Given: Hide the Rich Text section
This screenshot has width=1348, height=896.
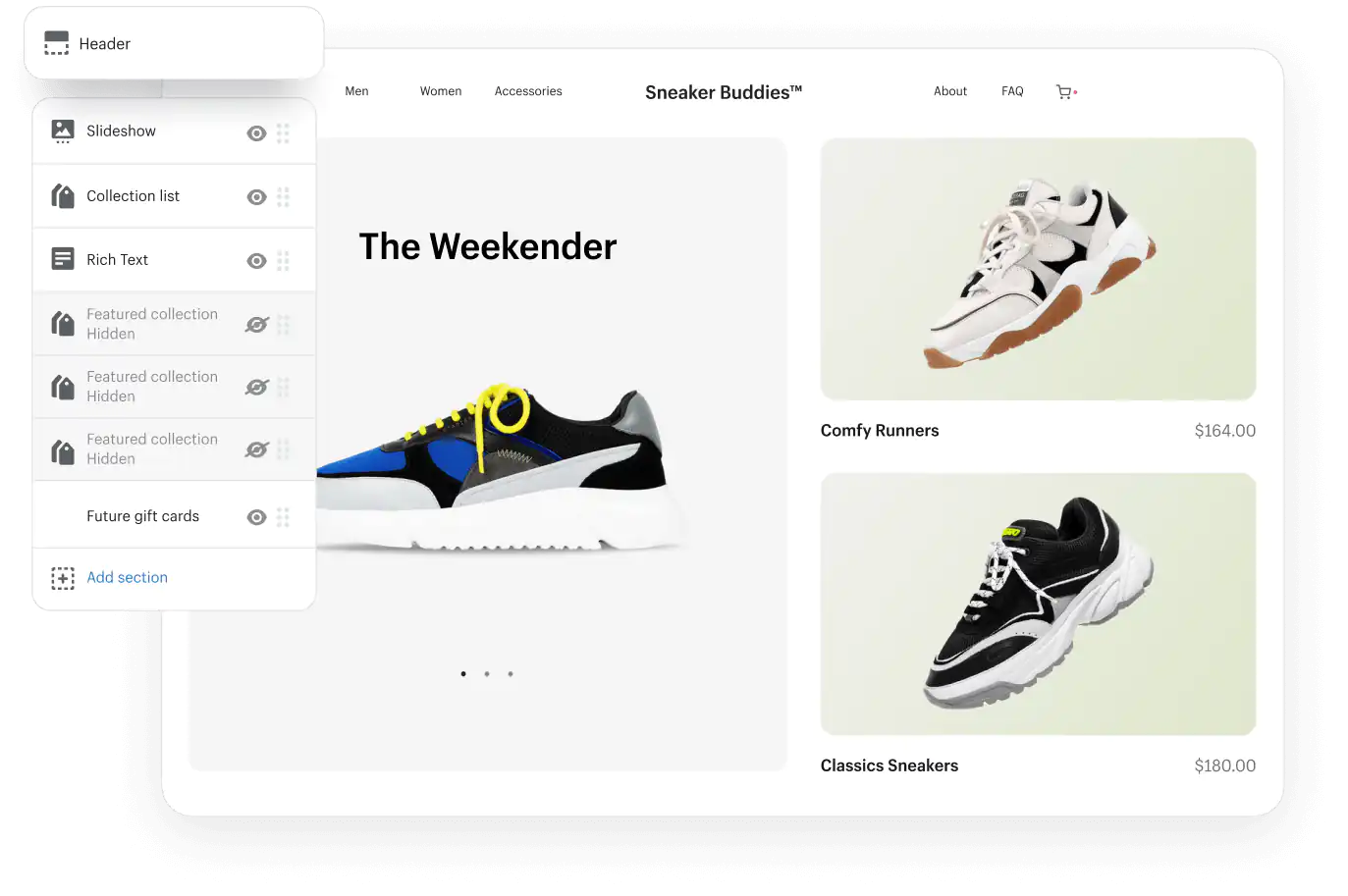Looking at the screenshot, I should (256, 261).
